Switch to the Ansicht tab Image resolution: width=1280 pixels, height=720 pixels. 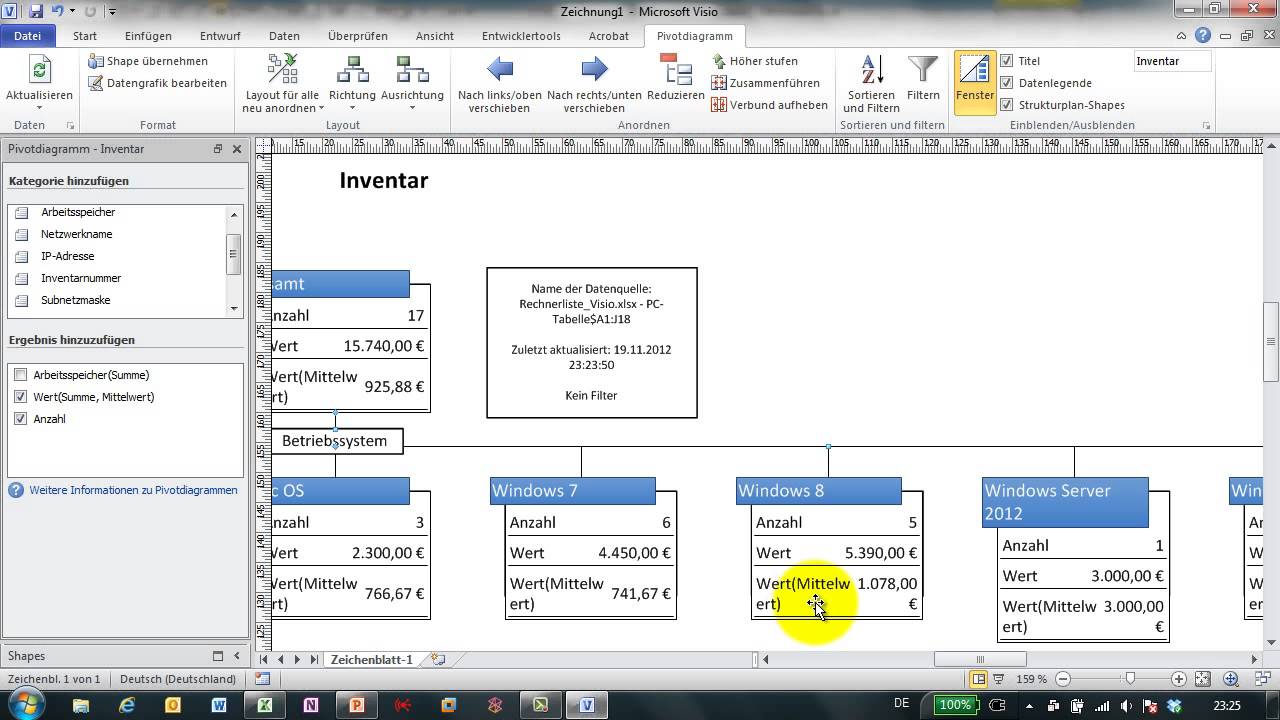pos(435,36)
